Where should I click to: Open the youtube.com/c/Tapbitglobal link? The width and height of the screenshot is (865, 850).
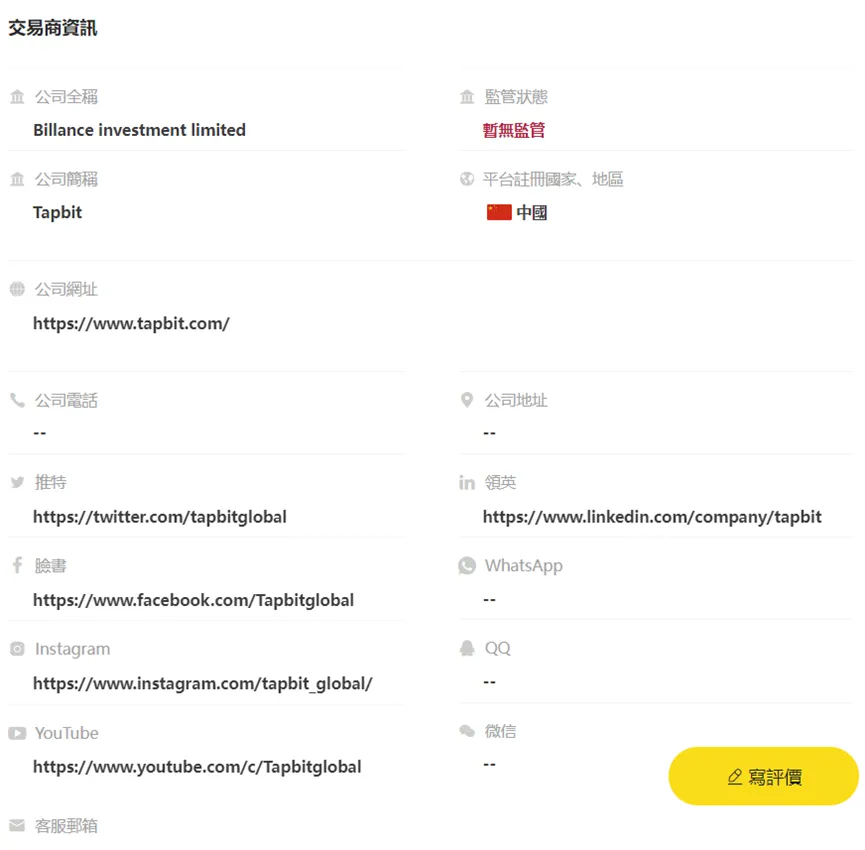(x=197, y=767)
